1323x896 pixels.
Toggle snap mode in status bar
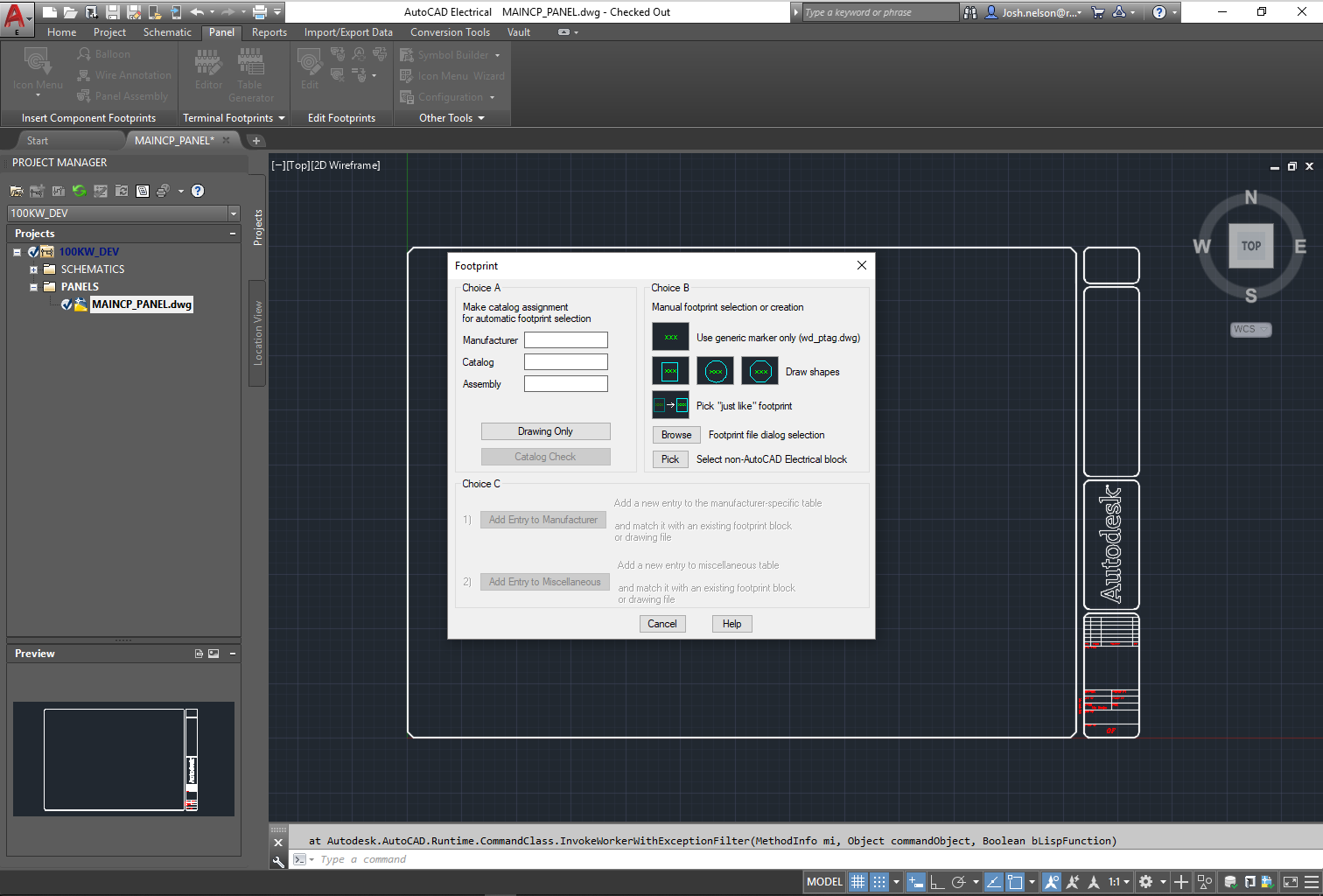(880, 881)
